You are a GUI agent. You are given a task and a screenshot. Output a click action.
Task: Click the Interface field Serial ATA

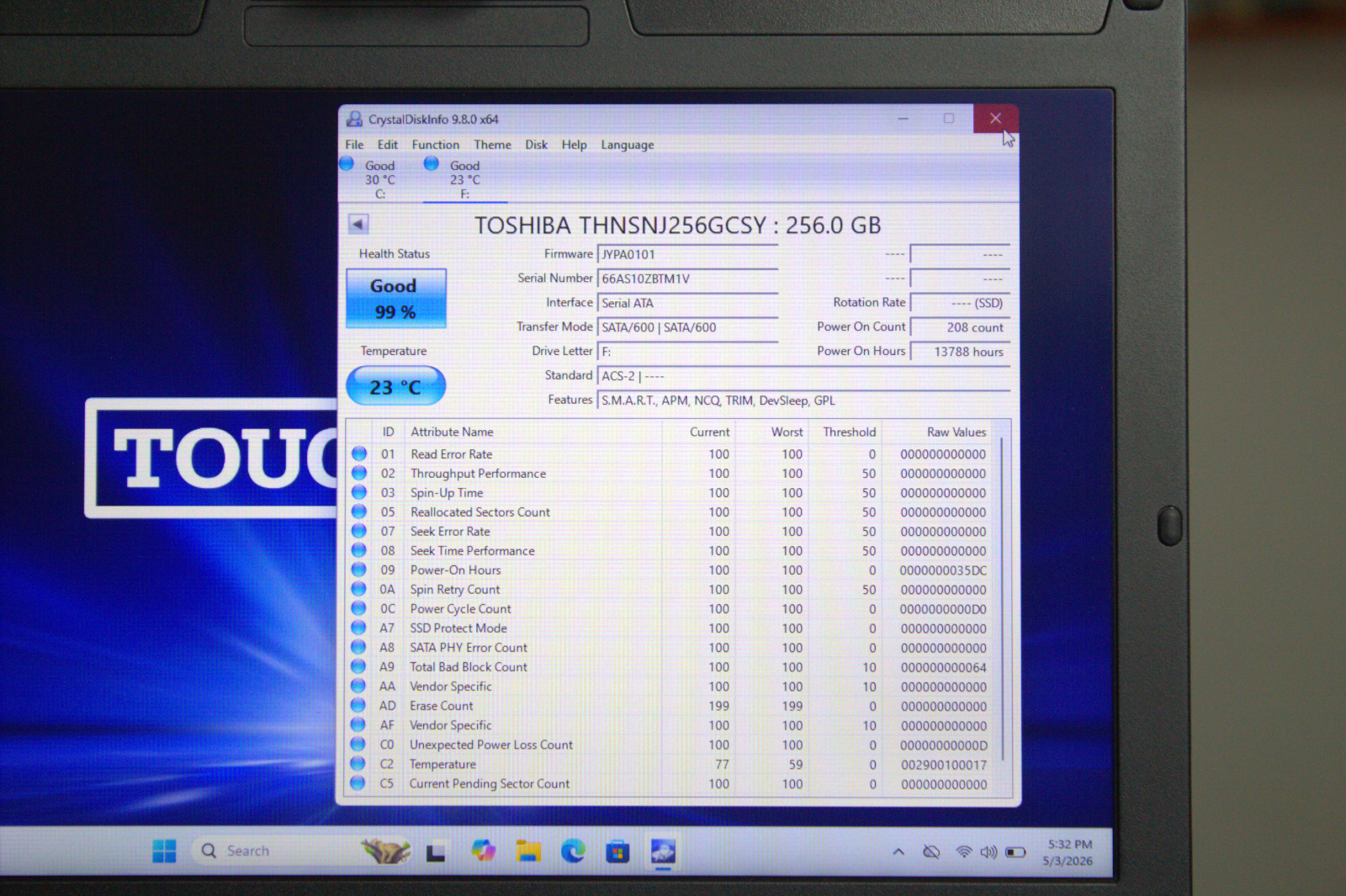coord(687,303)
